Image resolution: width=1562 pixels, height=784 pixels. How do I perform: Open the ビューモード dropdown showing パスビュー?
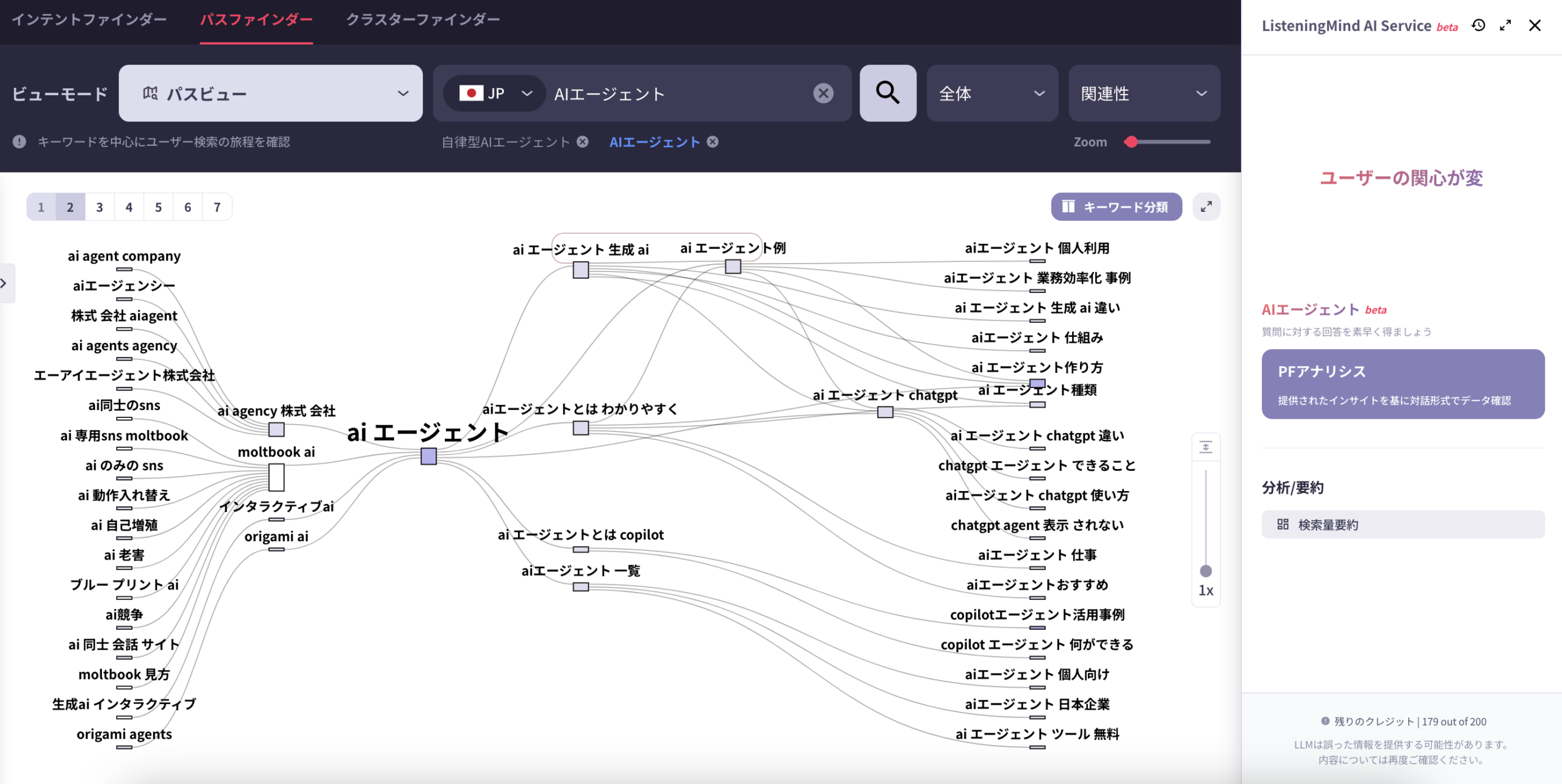270,93
